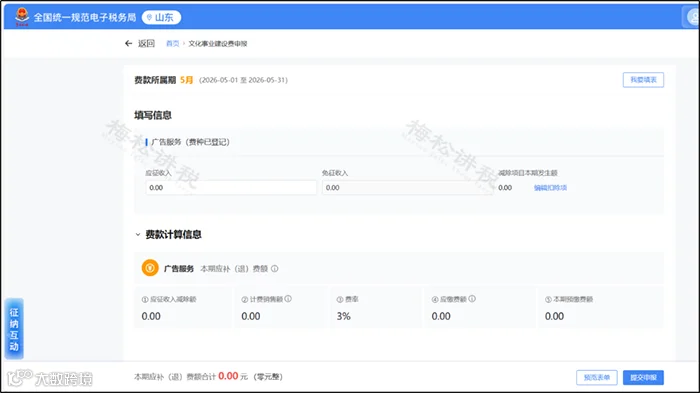Click the 3% 费率 value
Viewport: 700px width, 393px height.
point(343,316)
